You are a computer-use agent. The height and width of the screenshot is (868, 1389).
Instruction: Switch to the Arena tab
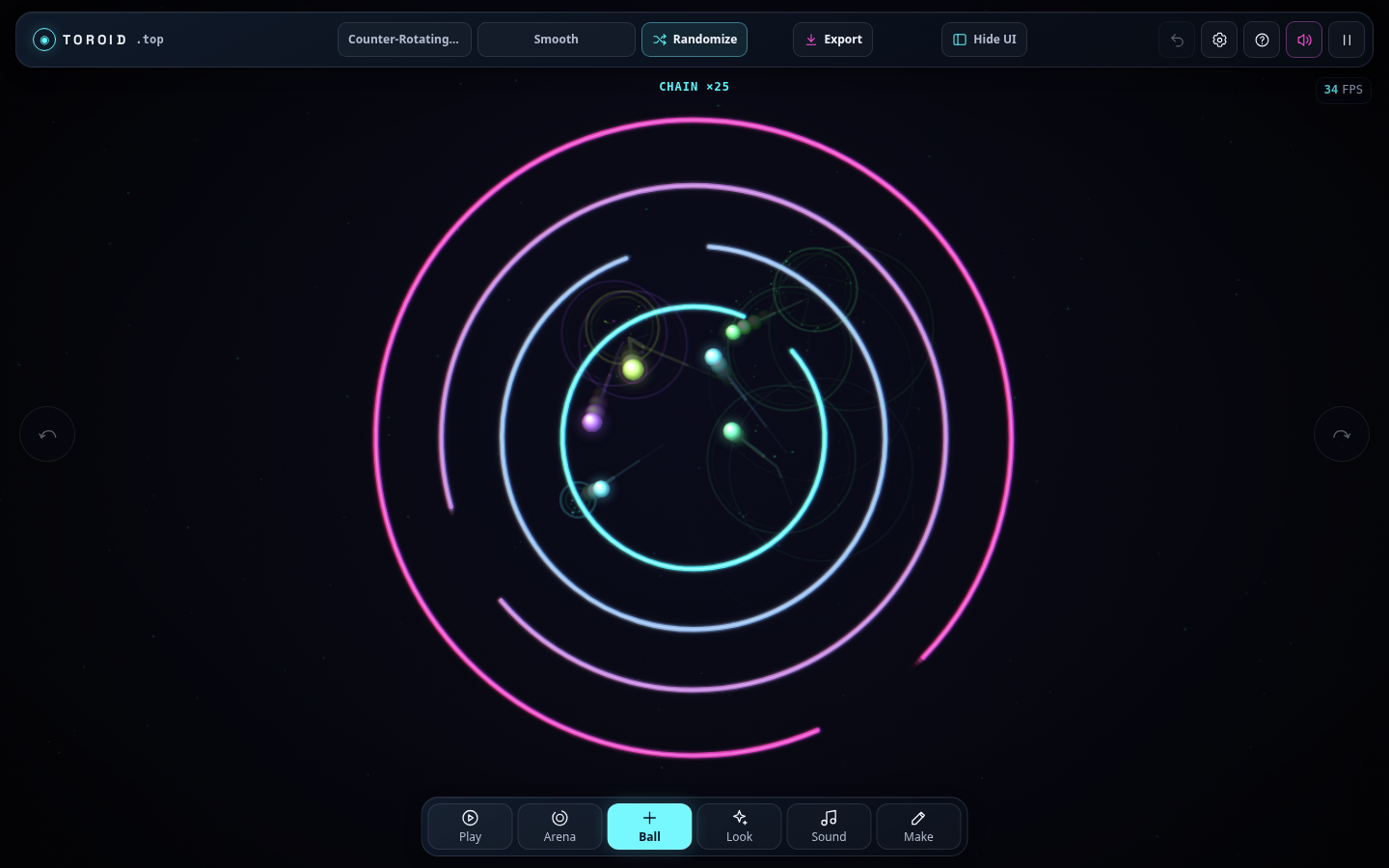point(559,827)
